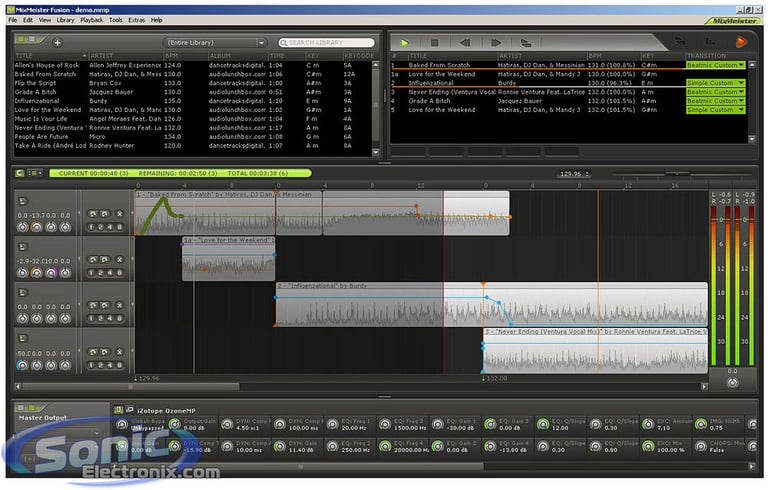Click the library scroll-down arrow
768x490 pixels.
pyautogui.click(x=376, y=152)
